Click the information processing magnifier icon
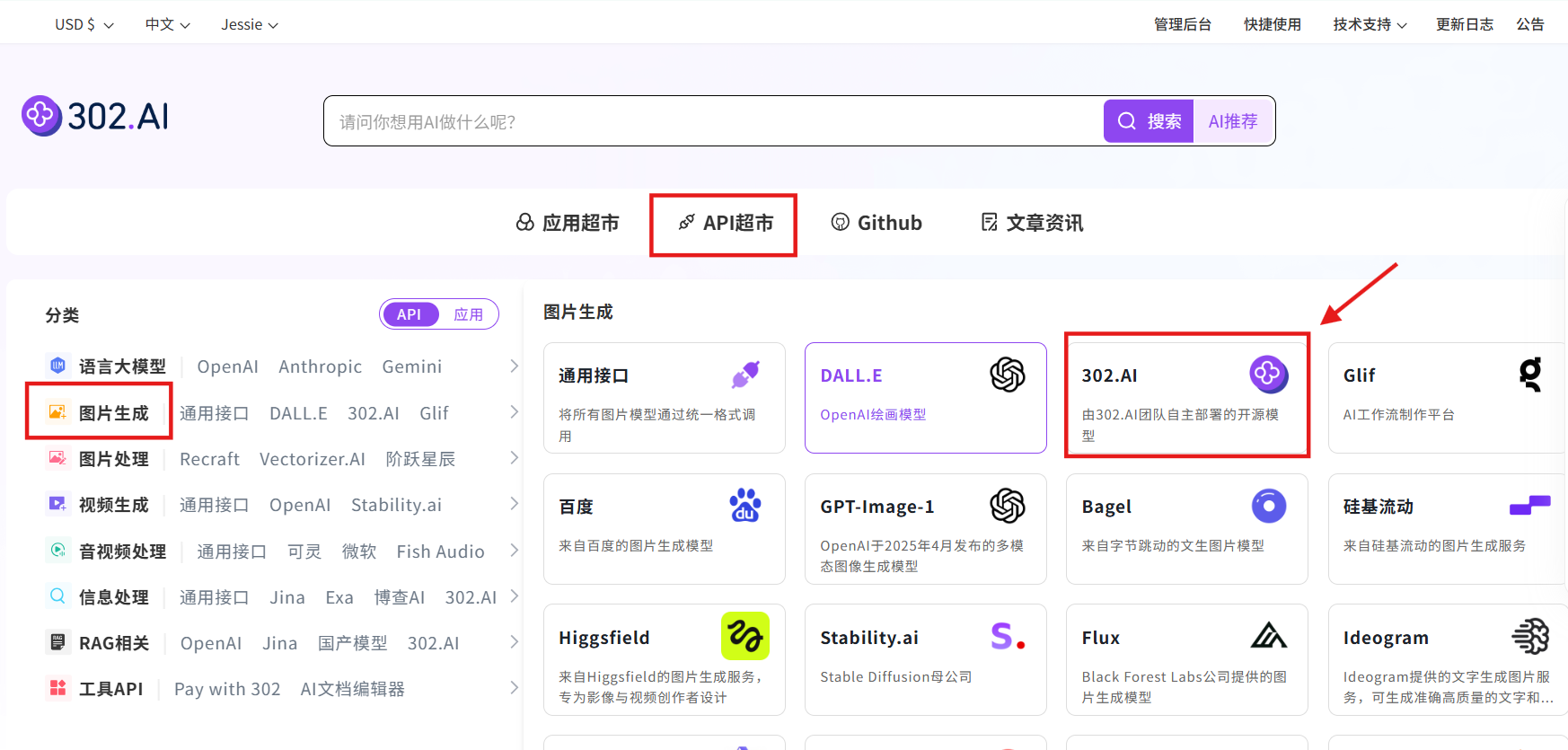 [x=57, y=596]
